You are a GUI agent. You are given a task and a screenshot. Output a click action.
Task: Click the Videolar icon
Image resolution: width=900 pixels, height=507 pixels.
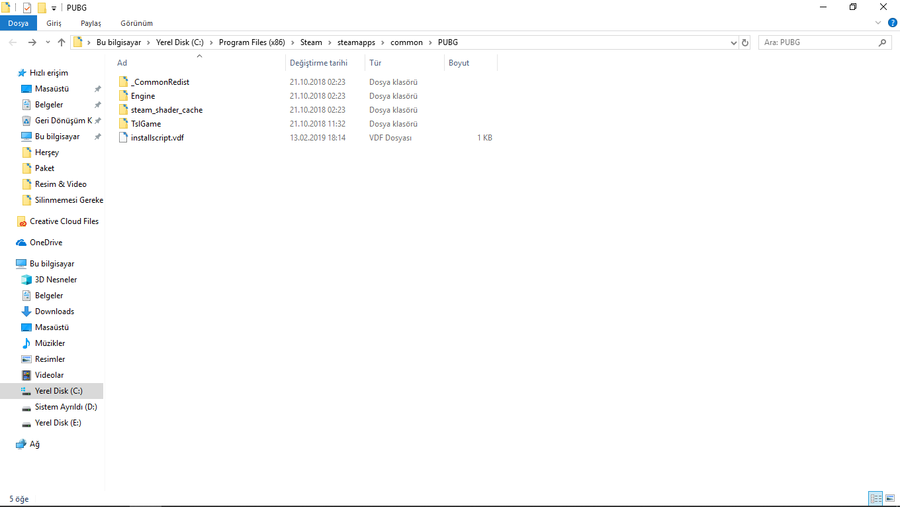(x=26, y=375)
